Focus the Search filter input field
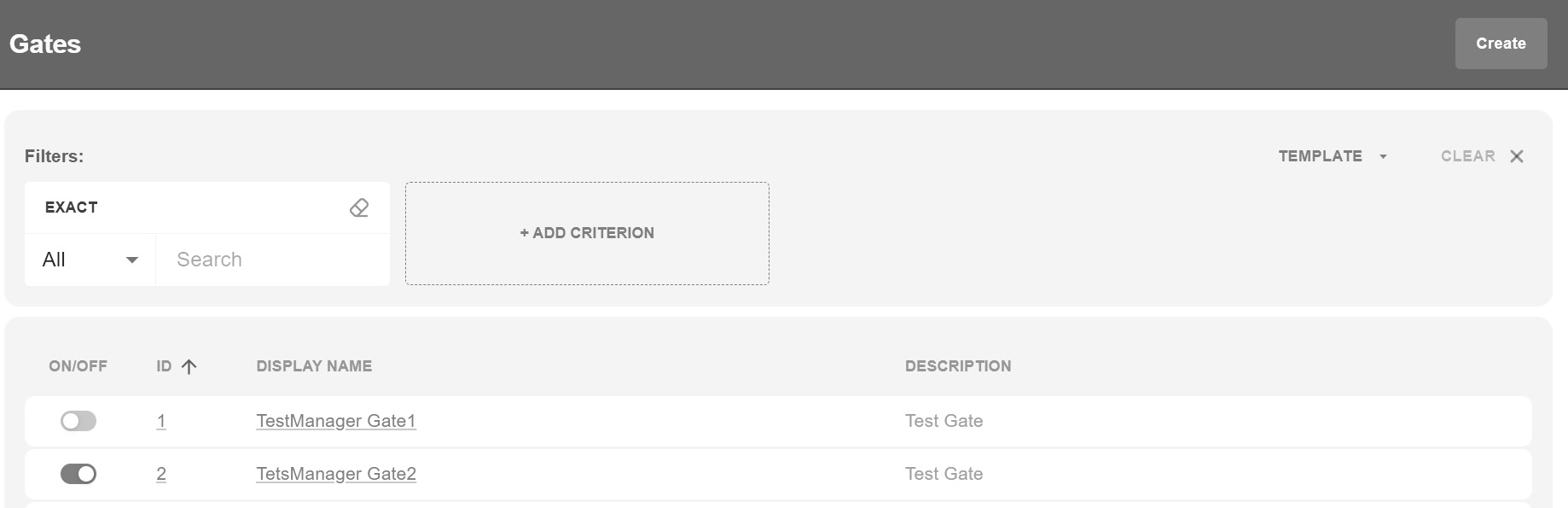This screenshot has width=1568, height=508. (273, 260)
